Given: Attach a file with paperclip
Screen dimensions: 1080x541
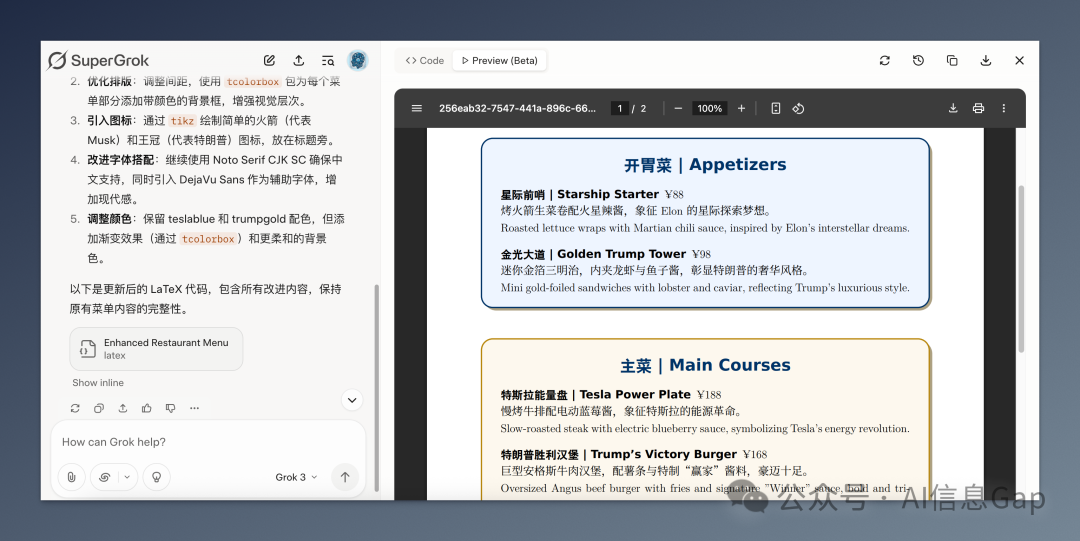Looking at the screenshot, I should pyautogui.click(x=72, y=477).
